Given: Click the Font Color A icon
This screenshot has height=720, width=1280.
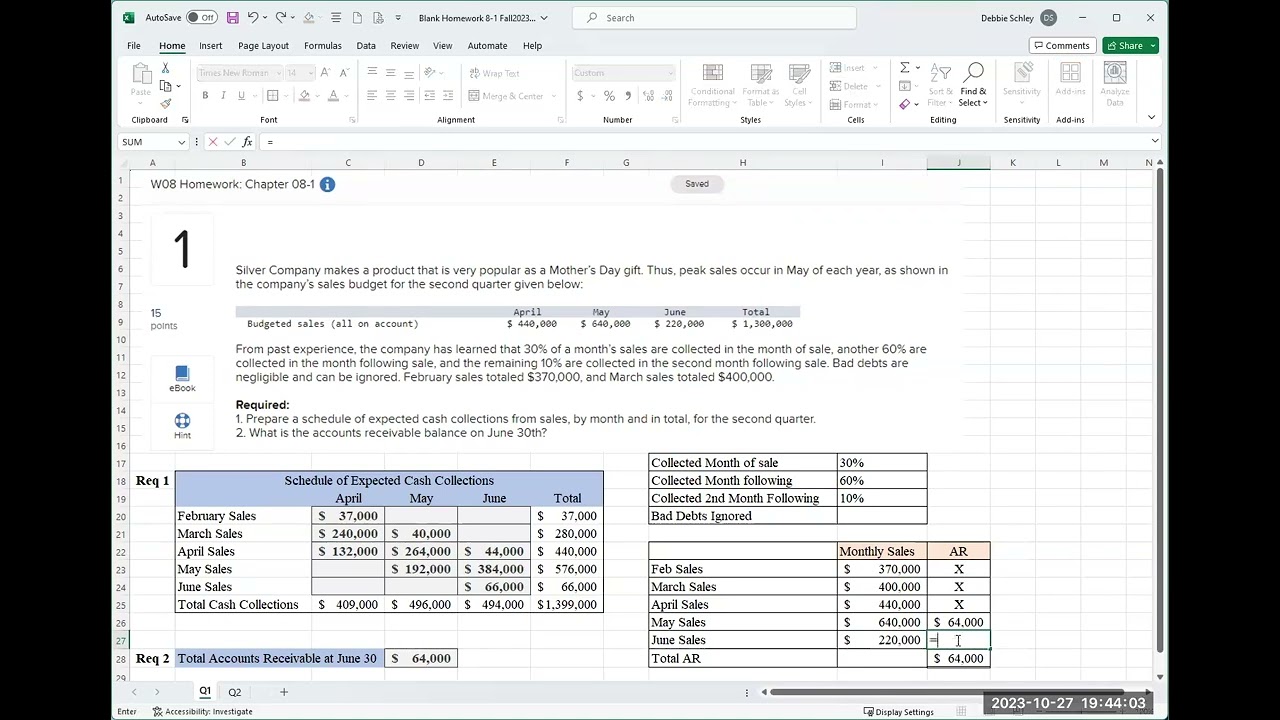Looking at the screenshot, I should pyautogui.click(x=332, y=96).
